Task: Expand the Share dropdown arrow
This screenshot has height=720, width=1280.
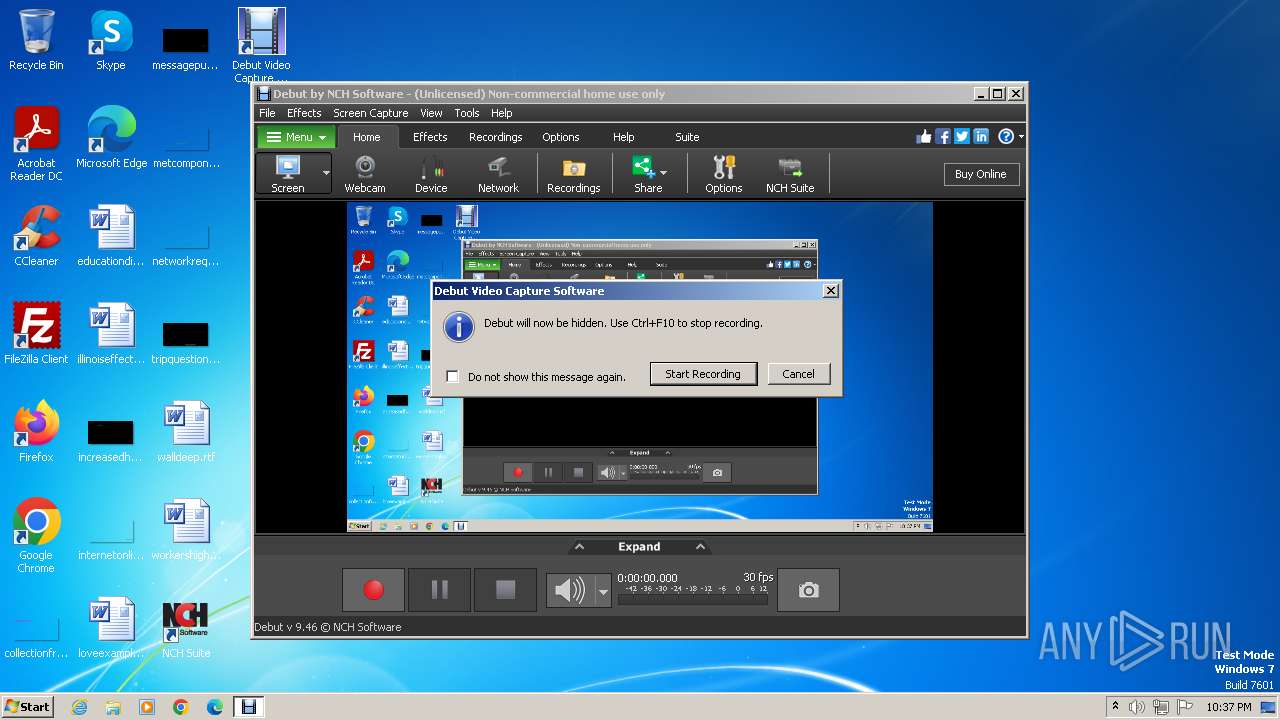Action: pos(664,173)
